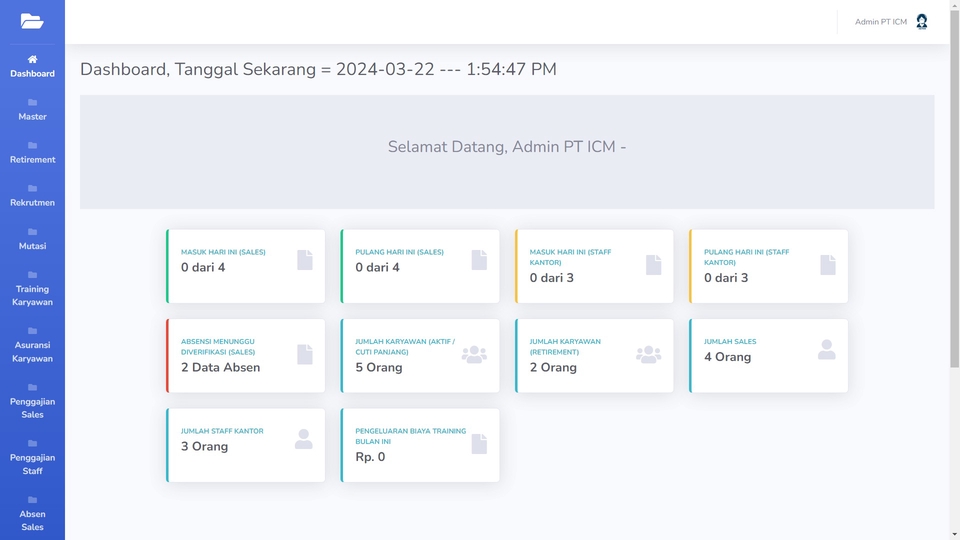Open the Mutasi menu item
The image size is (960, 540).
(32, 238)
